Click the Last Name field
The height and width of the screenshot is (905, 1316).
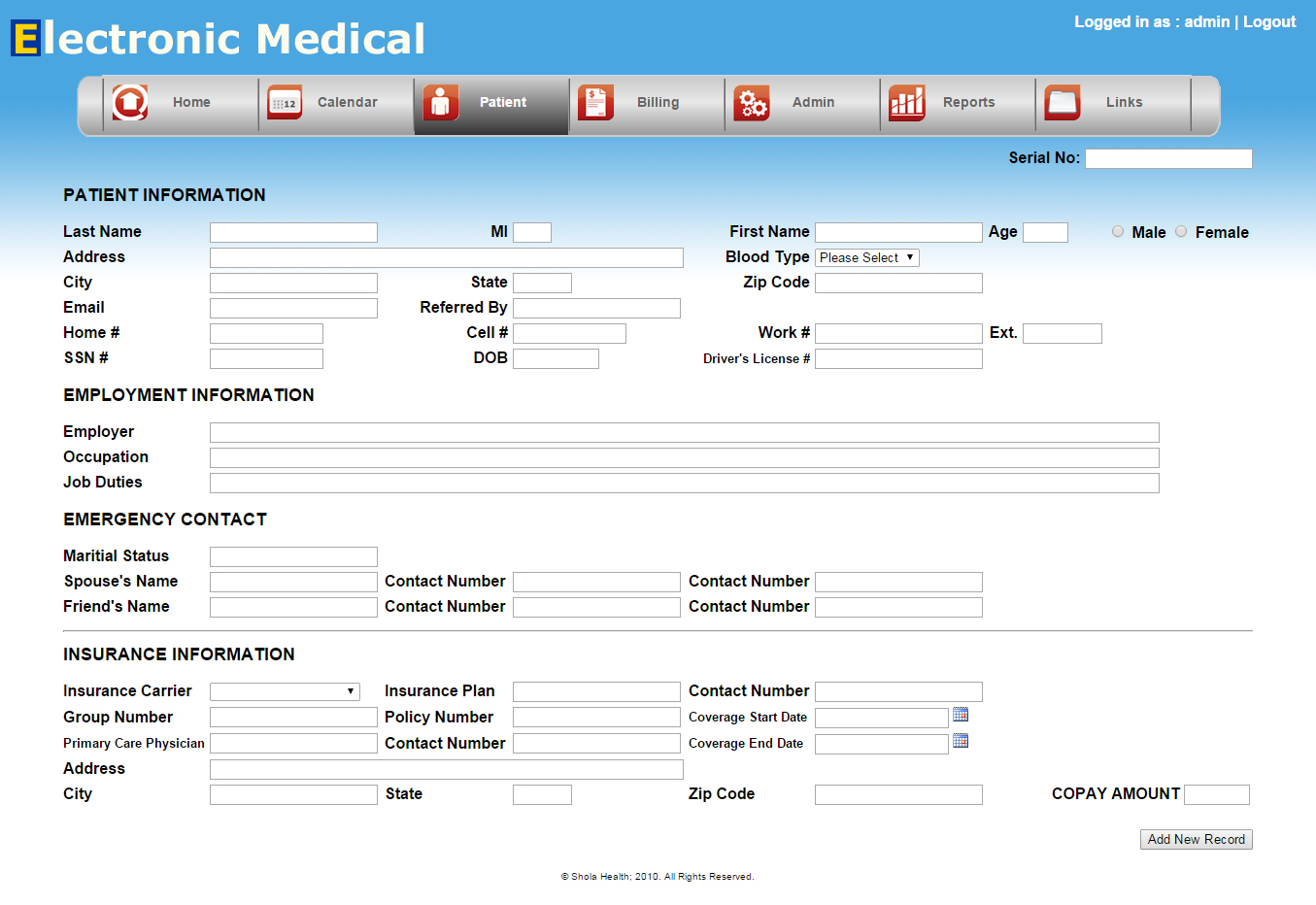coord(293,231)
